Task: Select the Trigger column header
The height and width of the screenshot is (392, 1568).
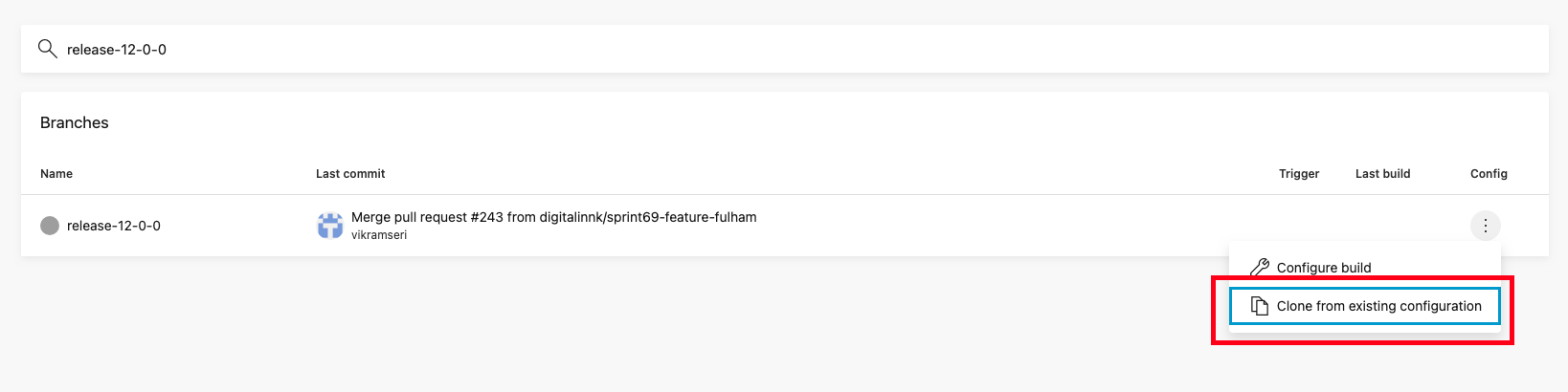Action: click(1299, 173)
